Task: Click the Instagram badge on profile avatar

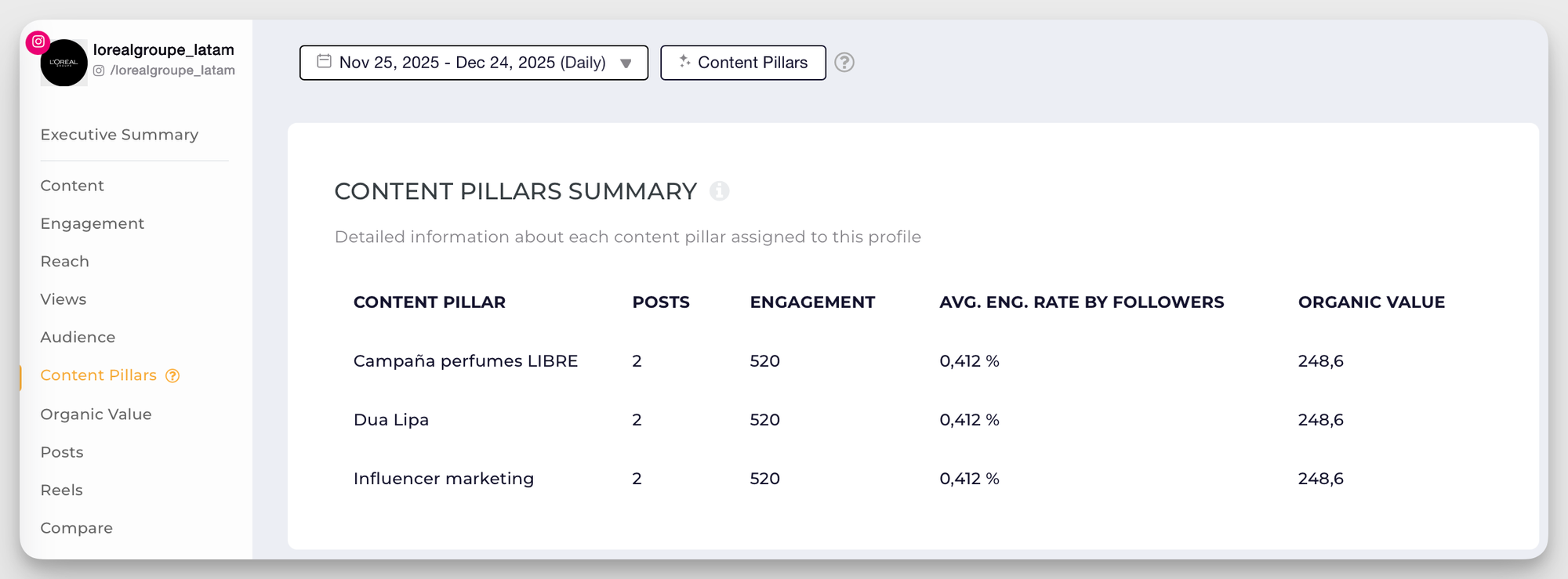Action: click(38, 42)
